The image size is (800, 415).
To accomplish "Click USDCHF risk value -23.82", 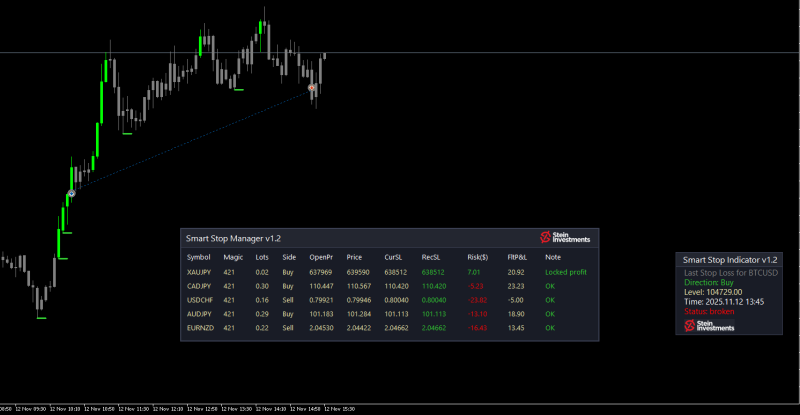I will click(x=477, y=300).
